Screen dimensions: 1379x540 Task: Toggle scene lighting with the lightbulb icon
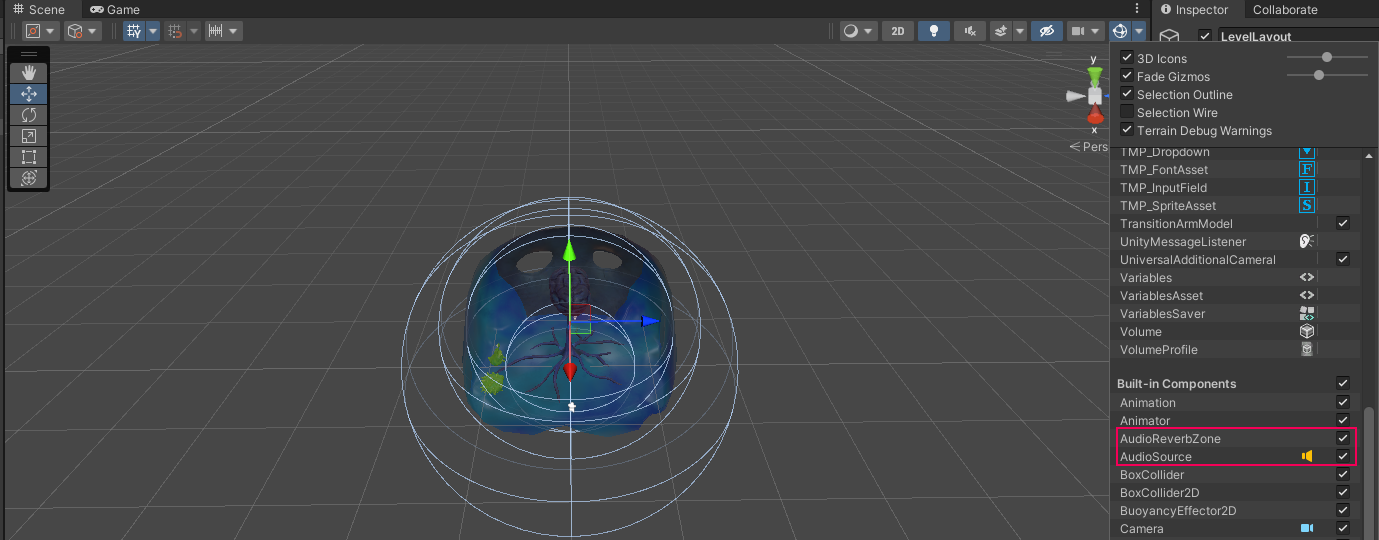pos(933,31)
